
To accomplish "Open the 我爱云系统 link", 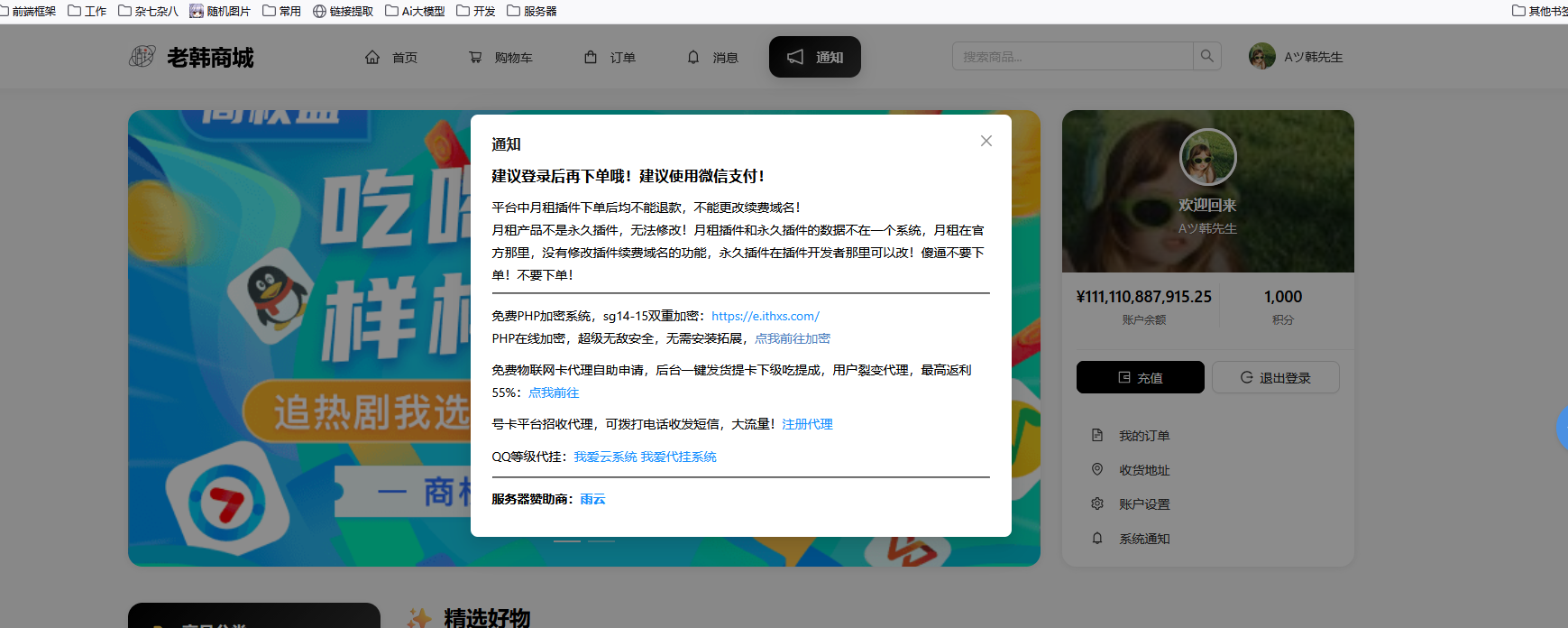I will tap(605, 457).
